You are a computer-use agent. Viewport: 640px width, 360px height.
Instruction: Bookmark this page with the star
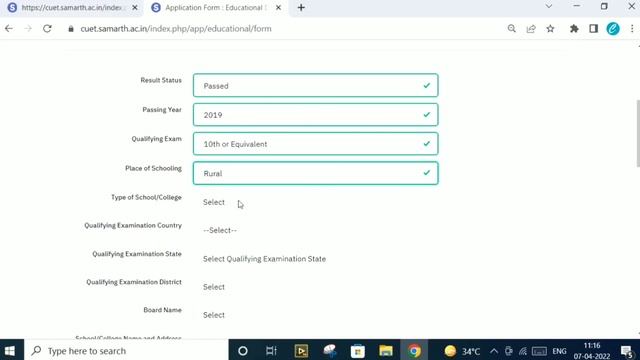(x=550, y=29)
